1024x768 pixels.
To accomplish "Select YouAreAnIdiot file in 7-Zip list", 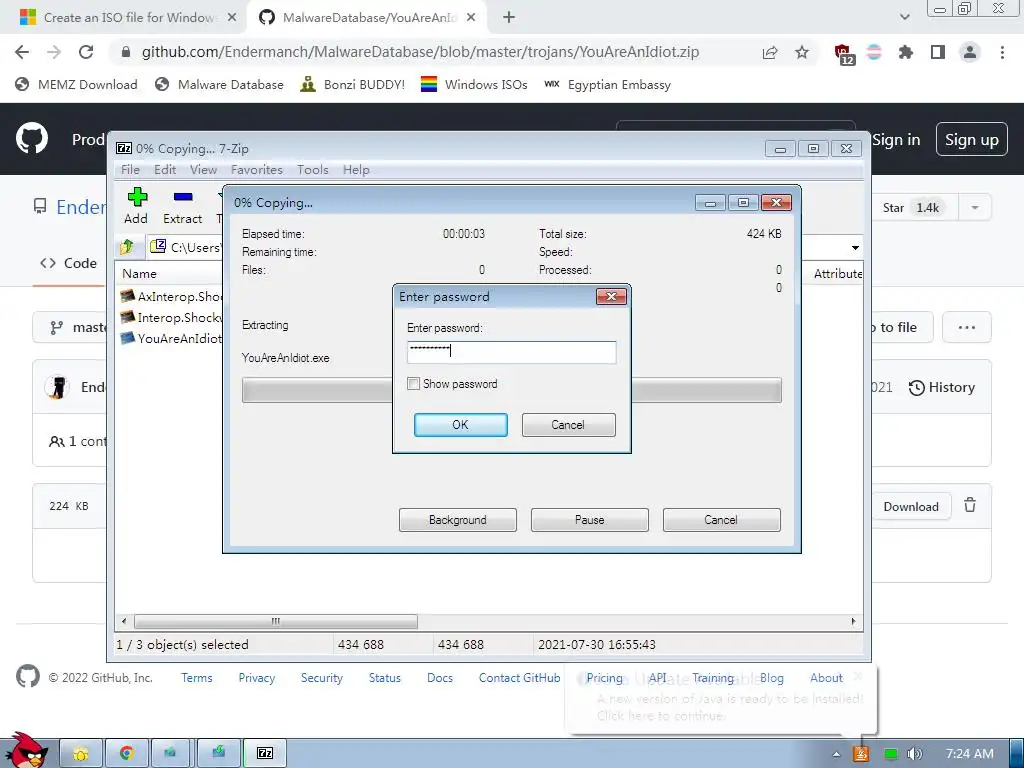I will tap(172, 338).
